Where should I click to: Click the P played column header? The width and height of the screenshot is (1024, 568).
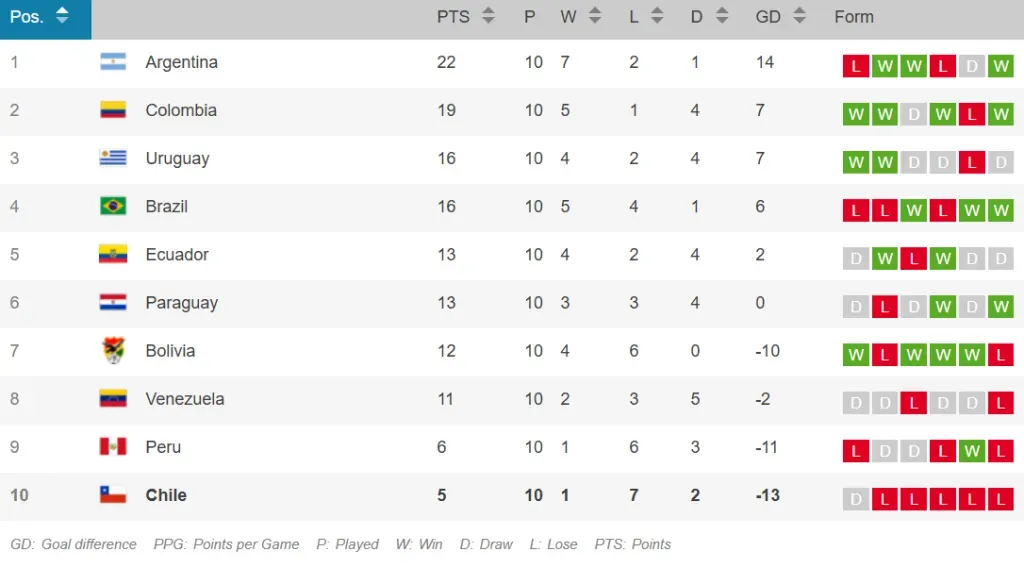pos(530,17)
